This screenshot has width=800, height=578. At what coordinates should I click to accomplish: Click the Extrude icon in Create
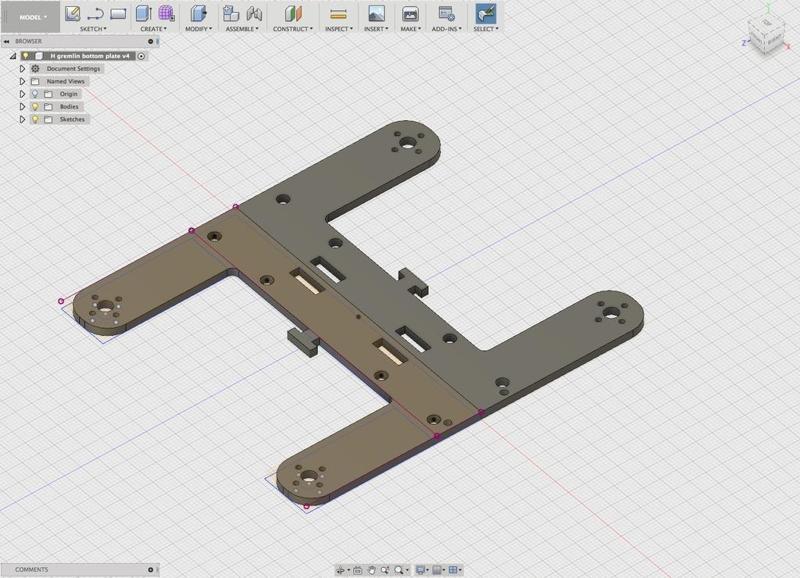point(144,13)
